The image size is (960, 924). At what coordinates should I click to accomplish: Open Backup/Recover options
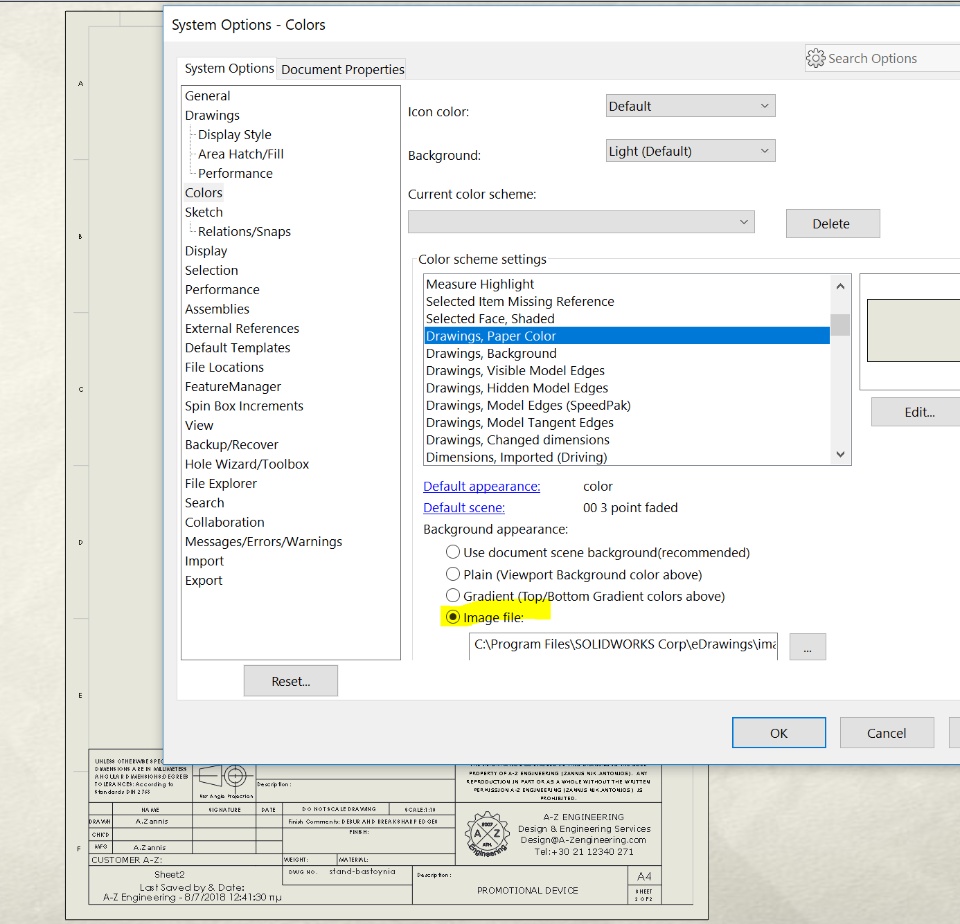click(x=231, y=445)
